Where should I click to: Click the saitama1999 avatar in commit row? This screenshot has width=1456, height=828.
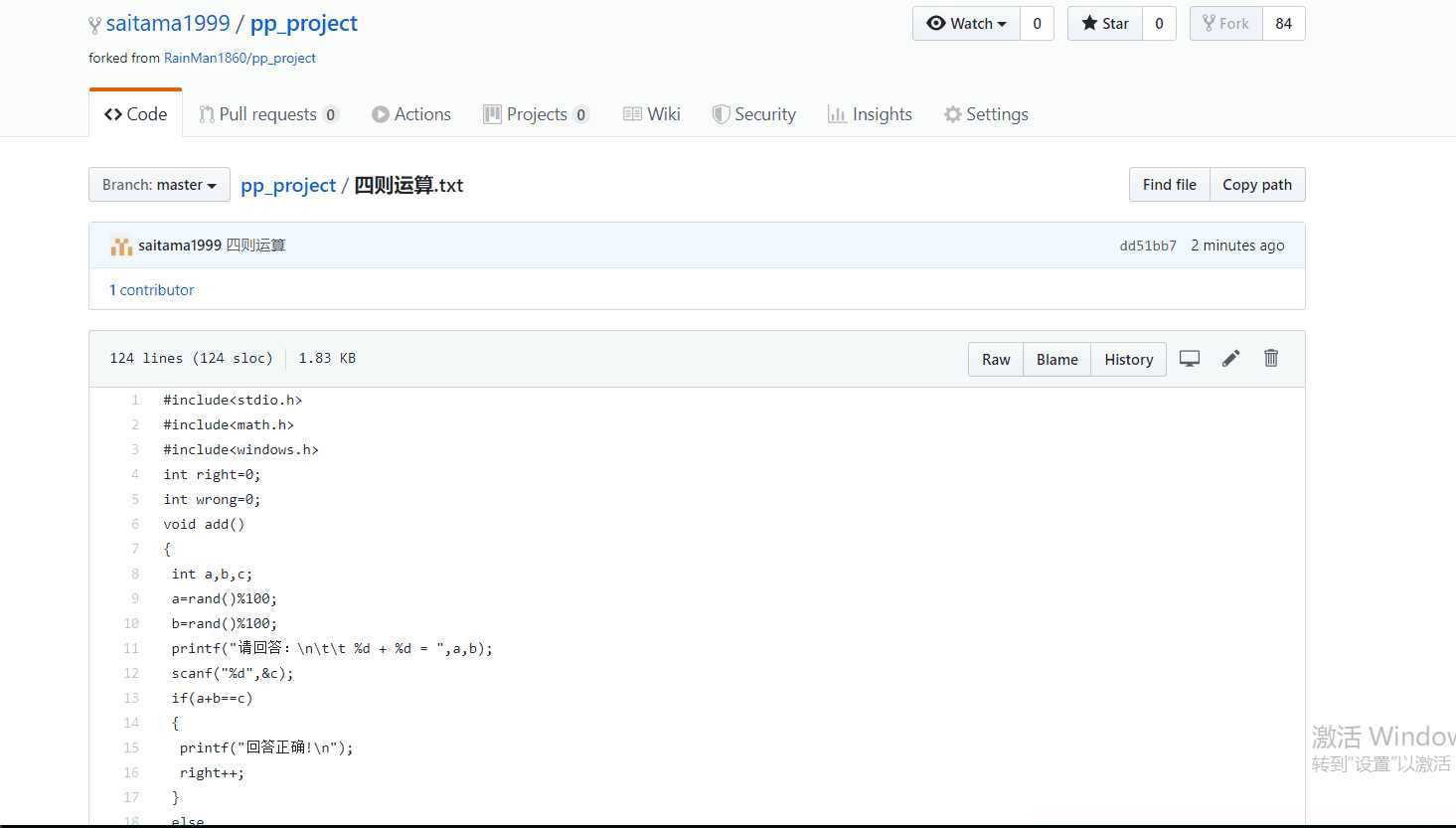point(121,246)
